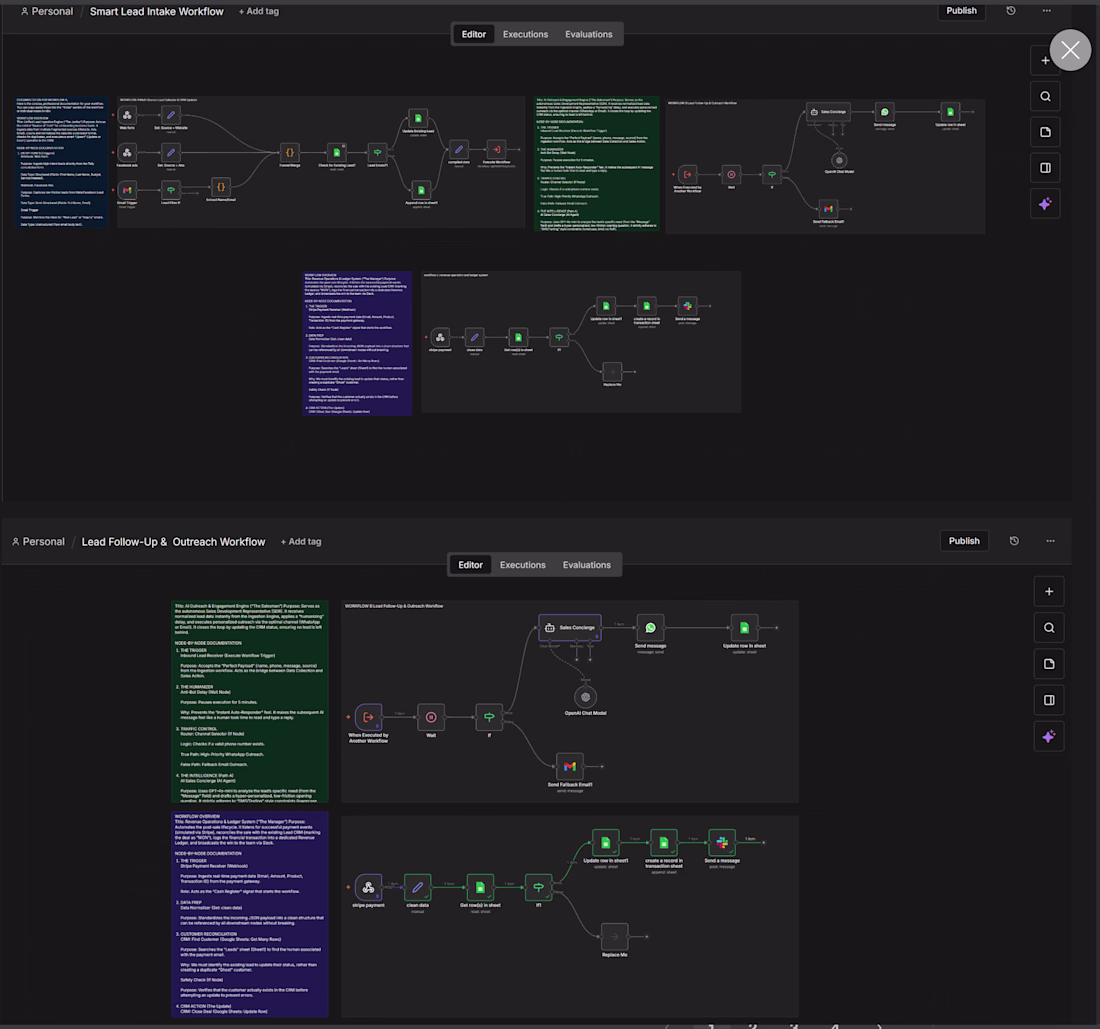Image resolution: width=1100 pixels, height=1029 pixels.
Task: View version history of Lead Follow-Up workflow
Action: tap(1014, 541)
